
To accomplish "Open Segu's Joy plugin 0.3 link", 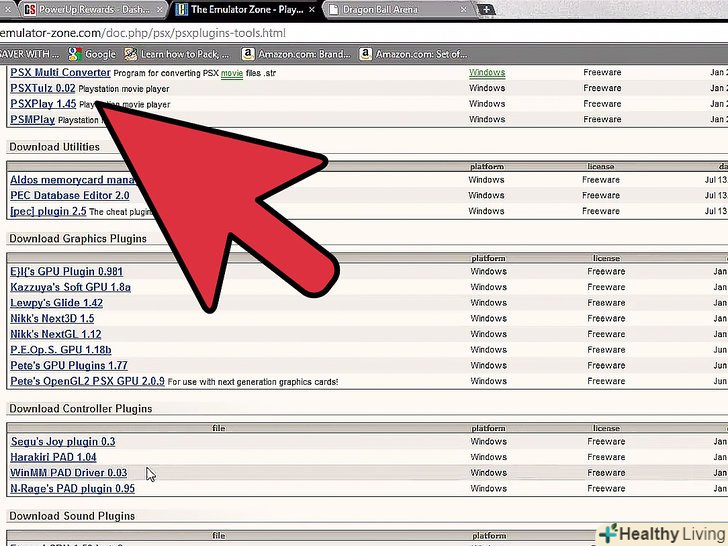I will 63,442.
